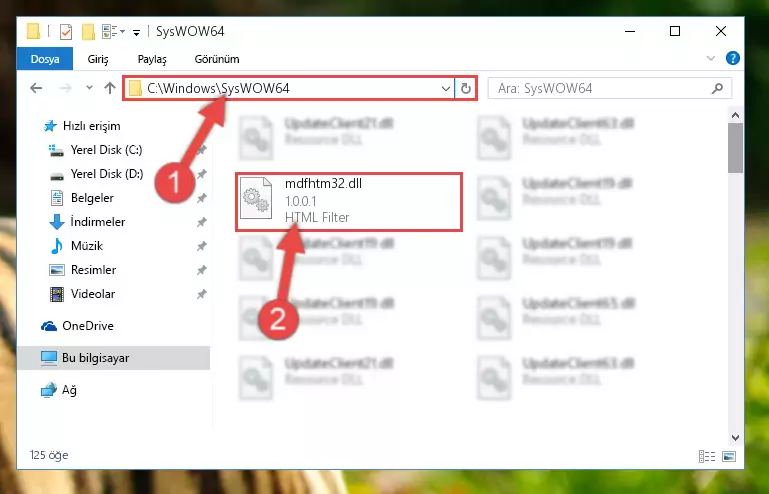This screenshot has height=494, width=769.
Task: Open Videolar folder in sidebar
Action: click(93, 294)
